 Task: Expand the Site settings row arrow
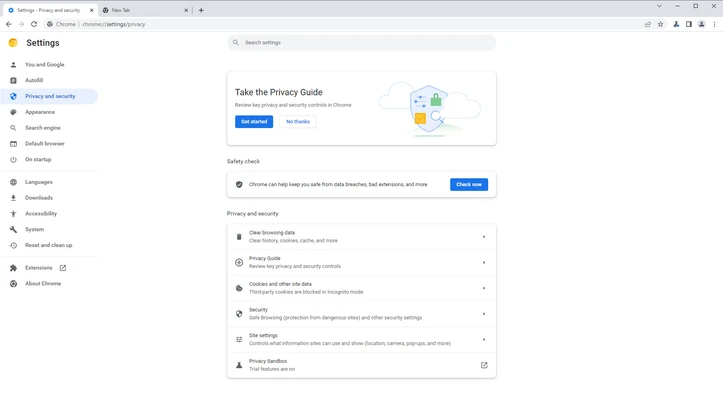pos(484,340)
